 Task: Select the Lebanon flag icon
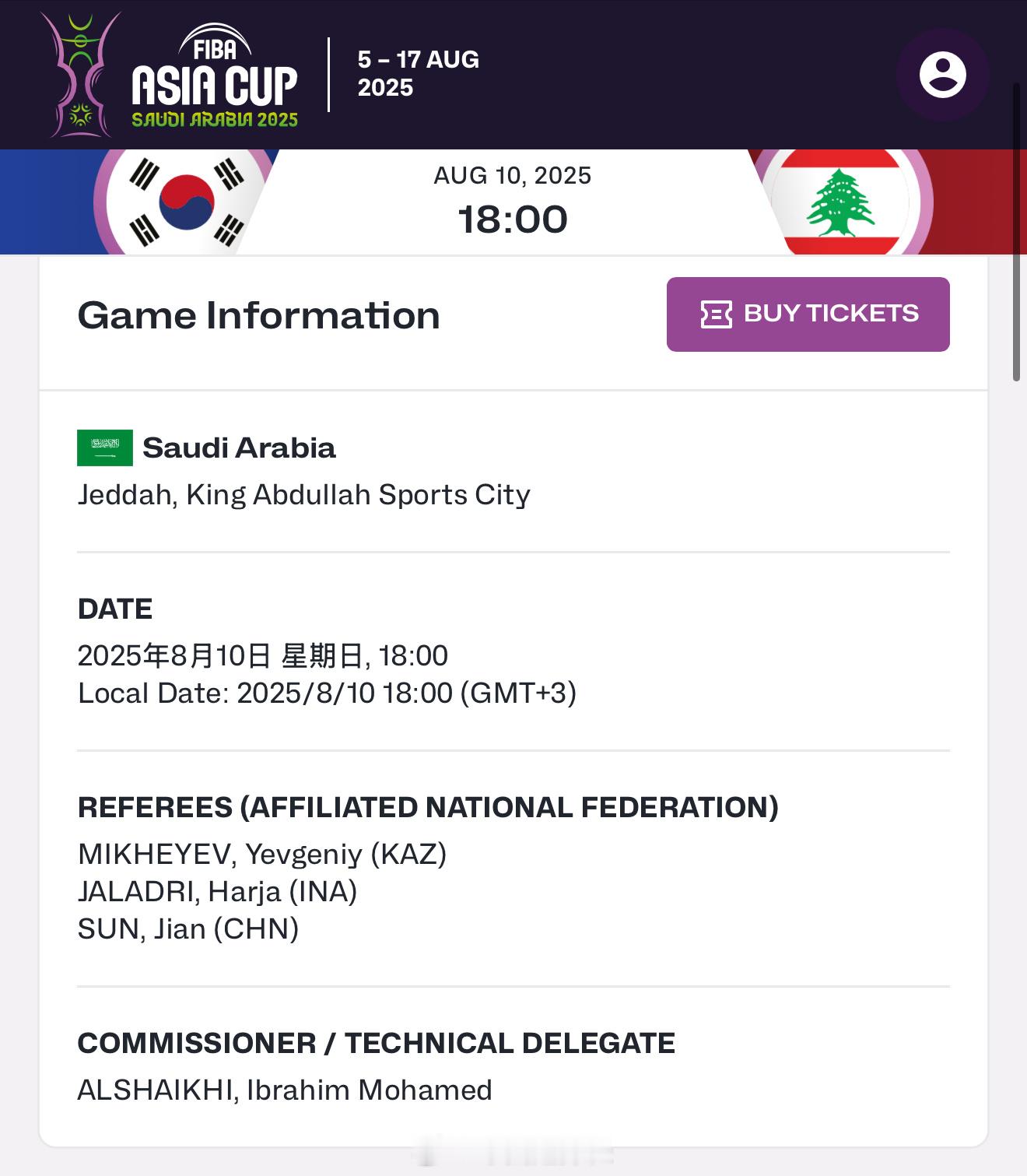coord(841,201)
